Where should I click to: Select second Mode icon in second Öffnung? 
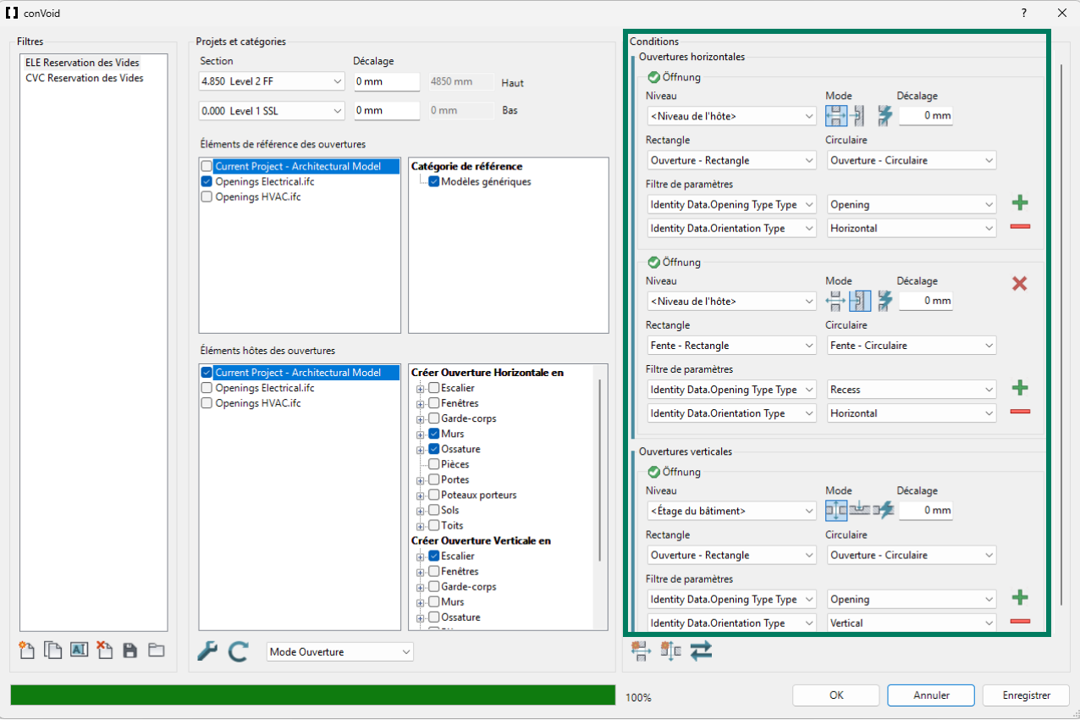860,301
